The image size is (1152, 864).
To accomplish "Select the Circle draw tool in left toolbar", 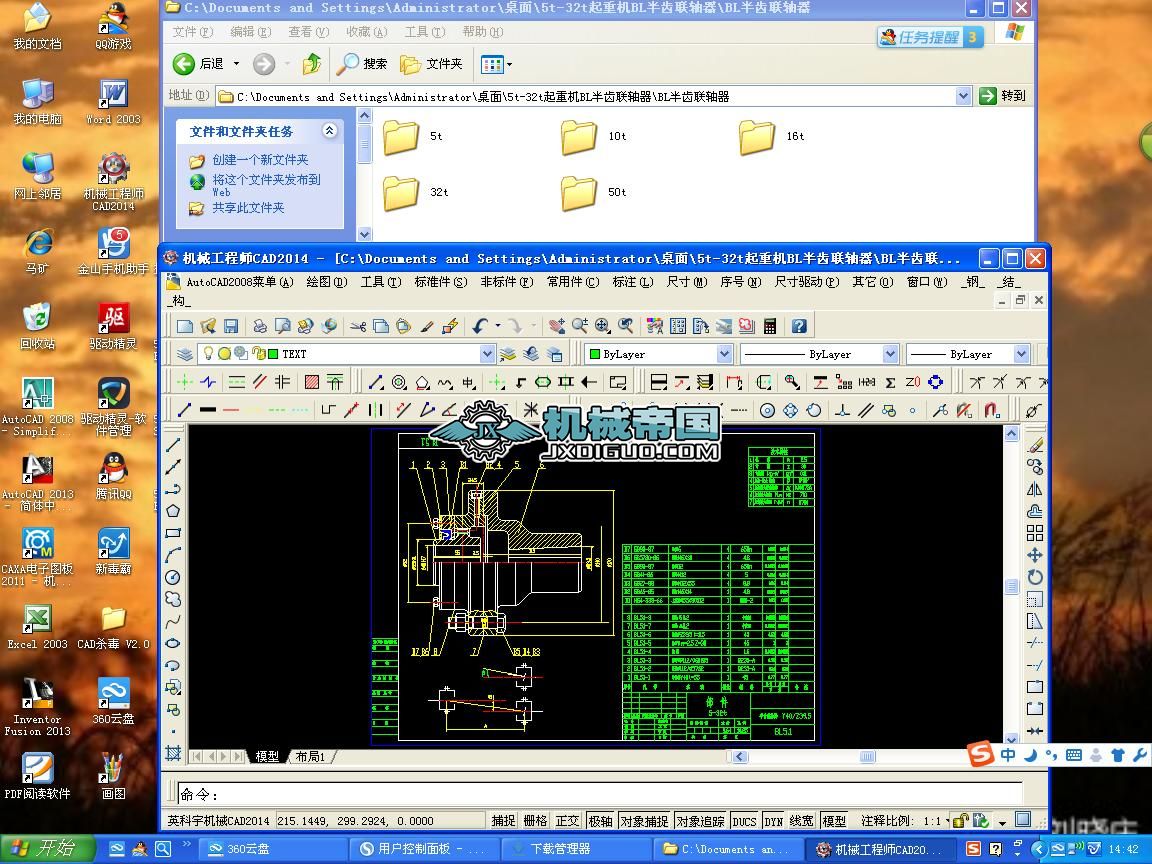I will click(173, 577).
